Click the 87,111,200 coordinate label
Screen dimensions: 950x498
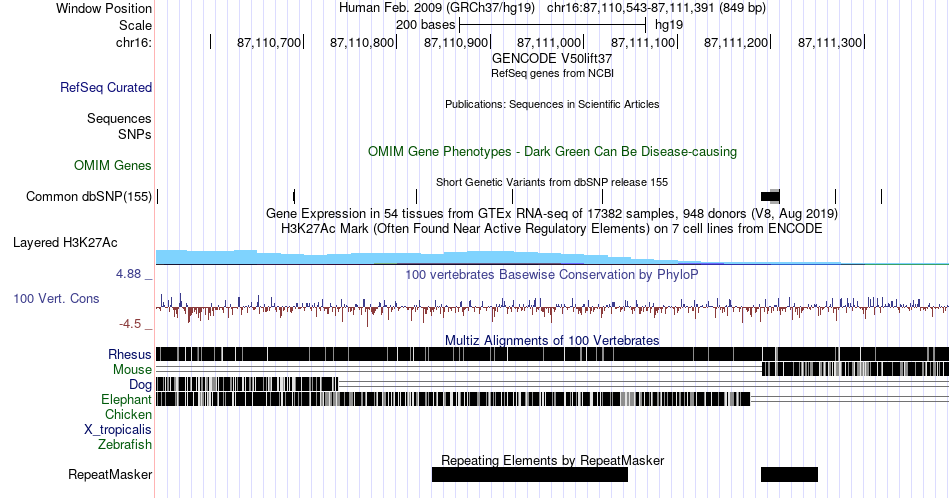pyautogui.click(x=736, y=42)
